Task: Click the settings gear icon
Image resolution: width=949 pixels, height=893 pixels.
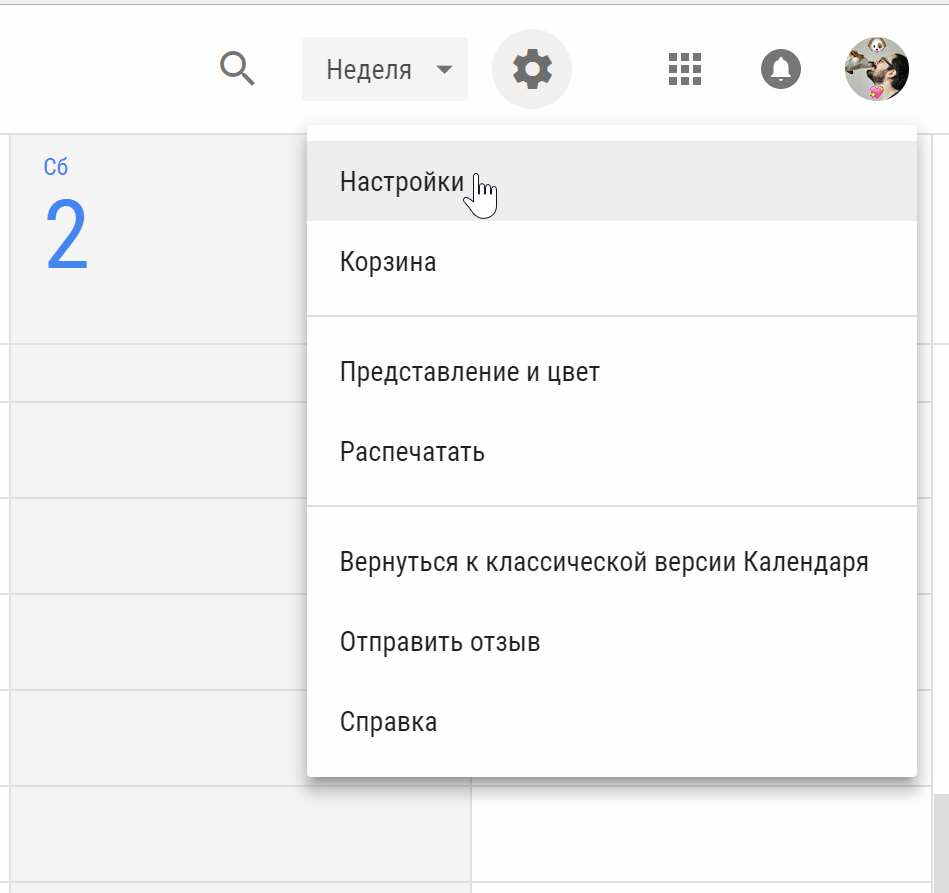Action: (531, 68)
